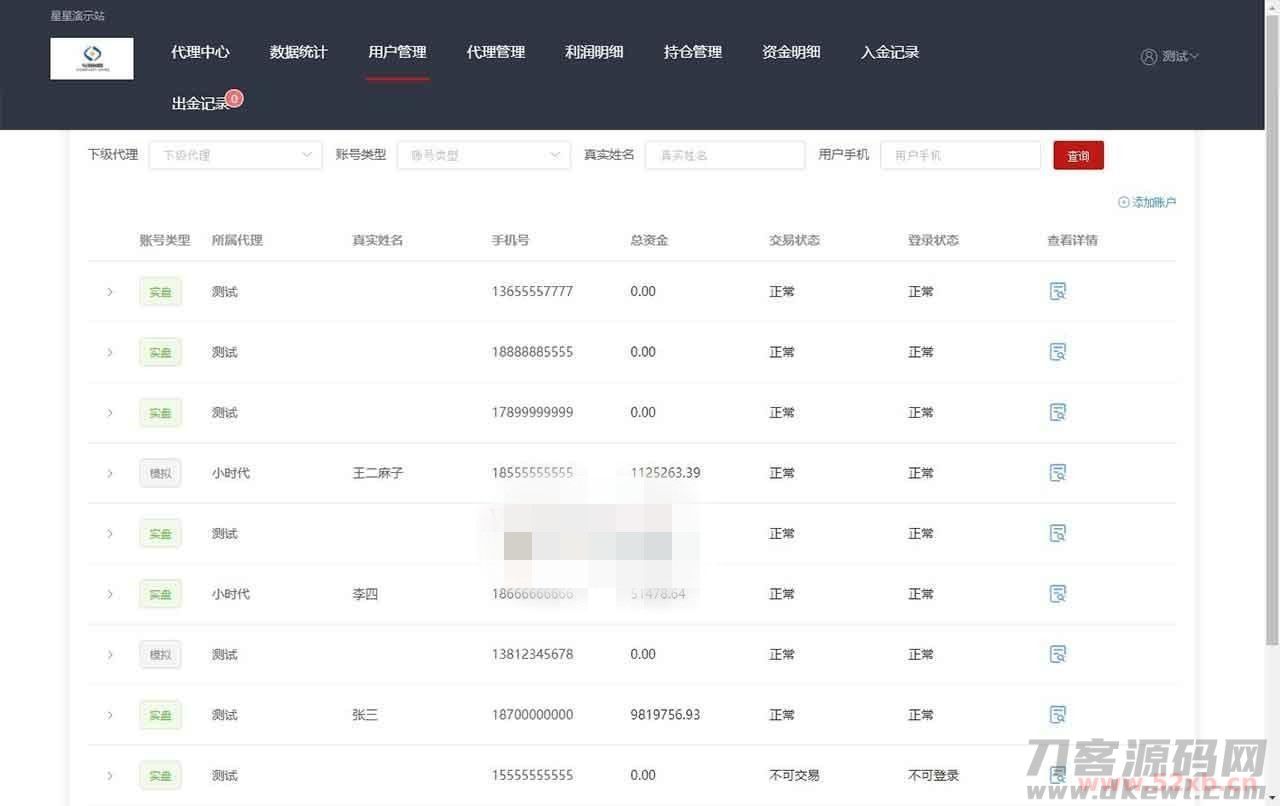Expand the 王二麻子 user row
Screen dimensions: 1280x806
pyautogui.click(x=110, y=473)
